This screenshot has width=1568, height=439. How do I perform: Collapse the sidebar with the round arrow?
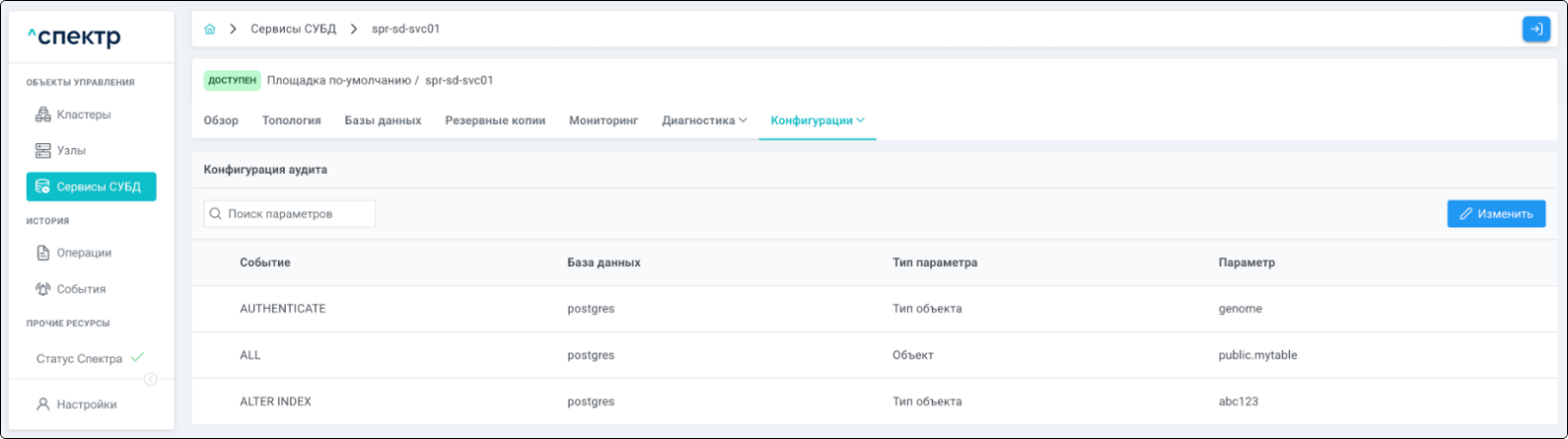tap(151, 379)
